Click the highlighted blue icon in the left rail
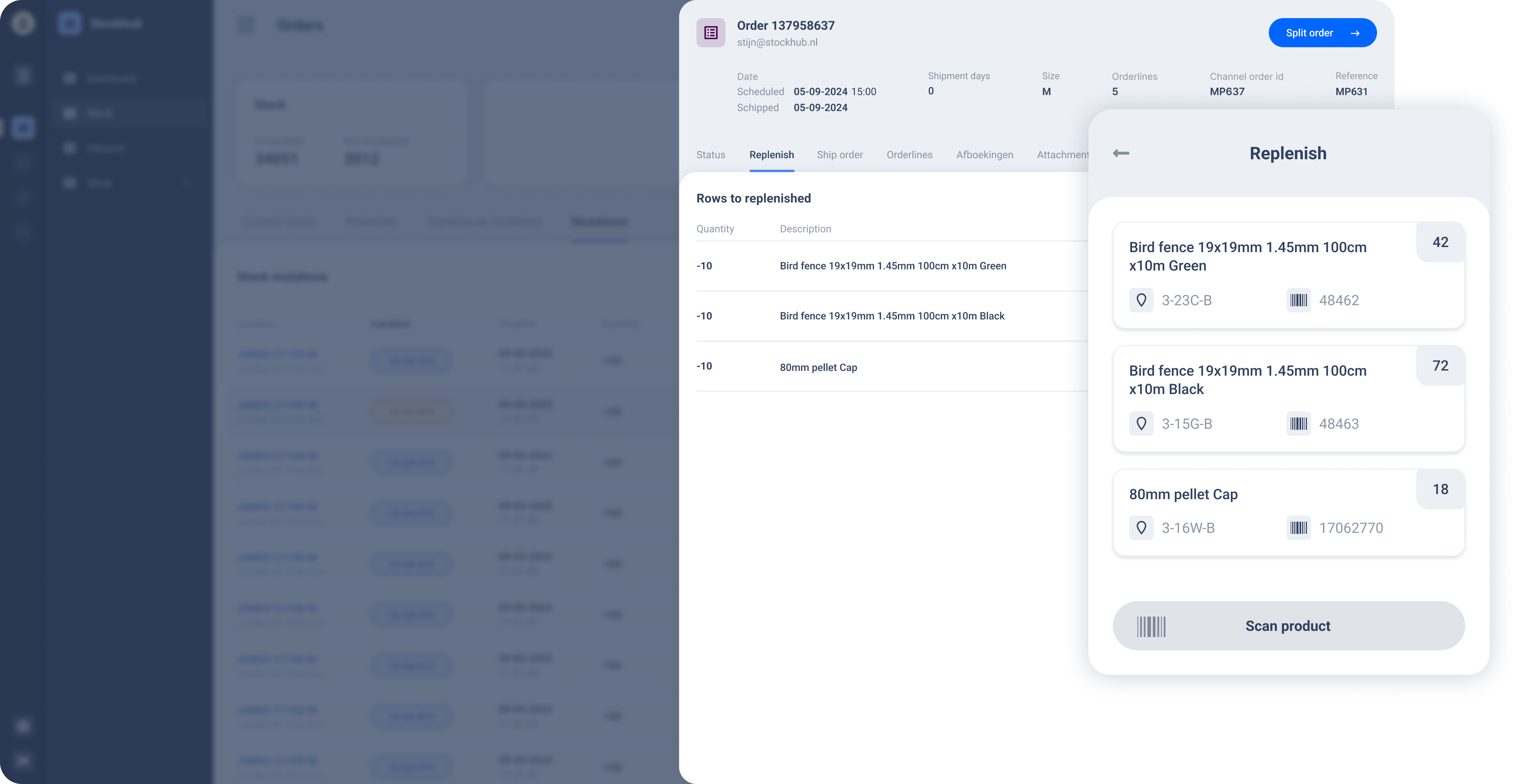 point(23,128)
